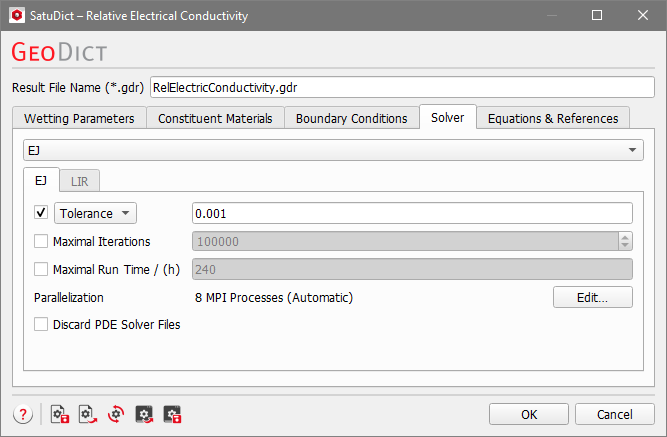Switch to the LIR sub-tab

pyautogui.click(x=80, y=181)
